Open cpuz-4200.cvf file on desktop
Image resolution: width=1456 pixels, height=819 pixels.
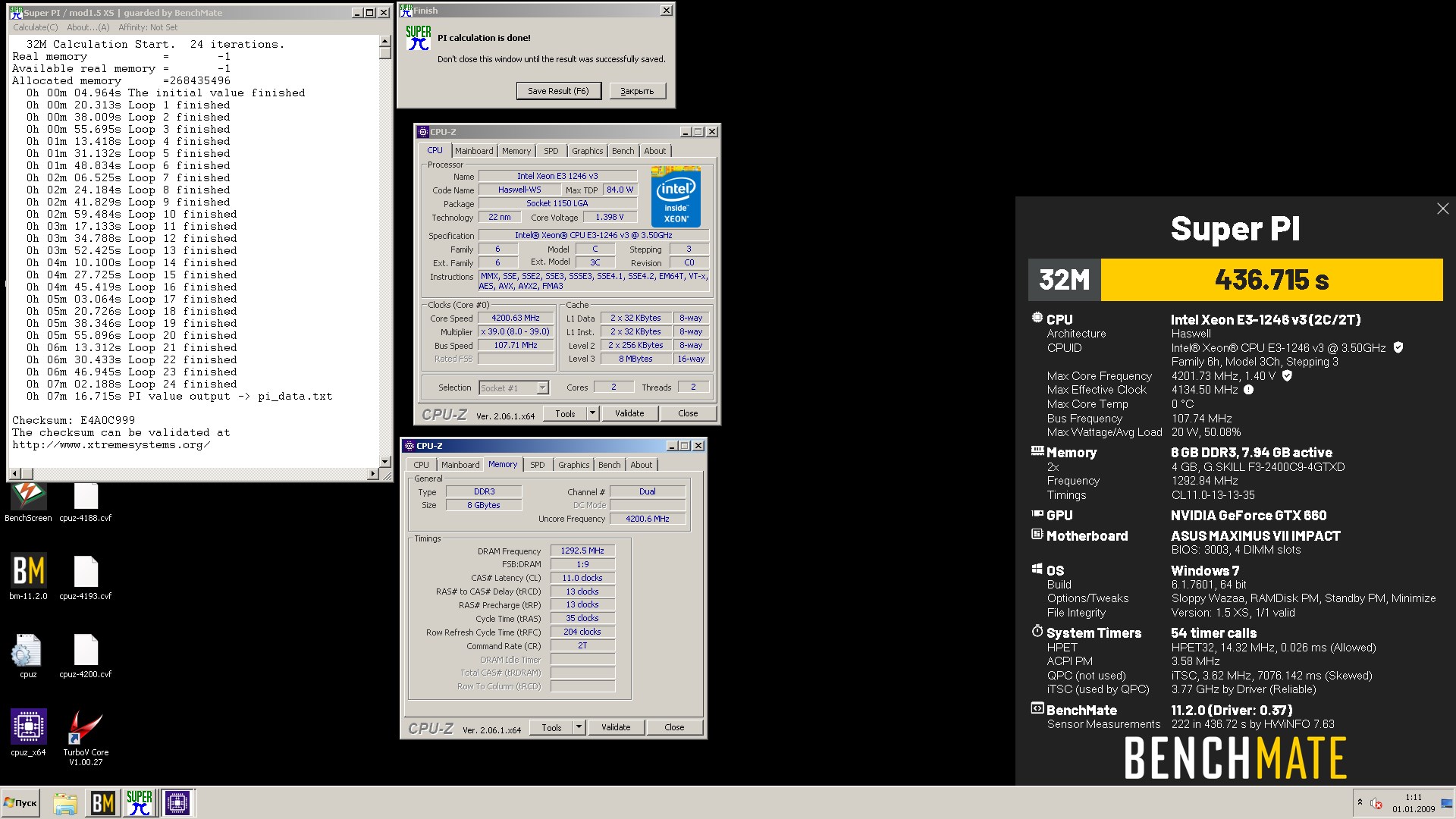(x=86, y=655)
